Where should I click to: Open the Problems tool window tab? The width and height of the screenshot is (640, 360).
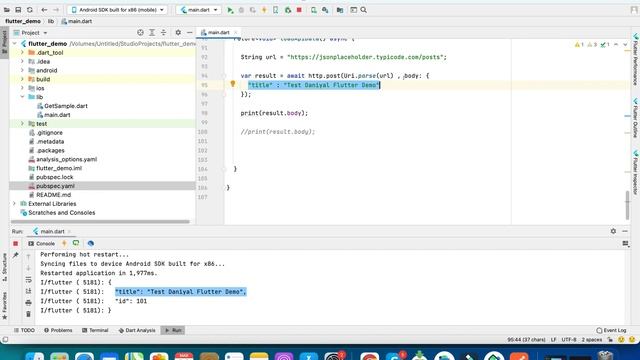click(x=58, y=330)
